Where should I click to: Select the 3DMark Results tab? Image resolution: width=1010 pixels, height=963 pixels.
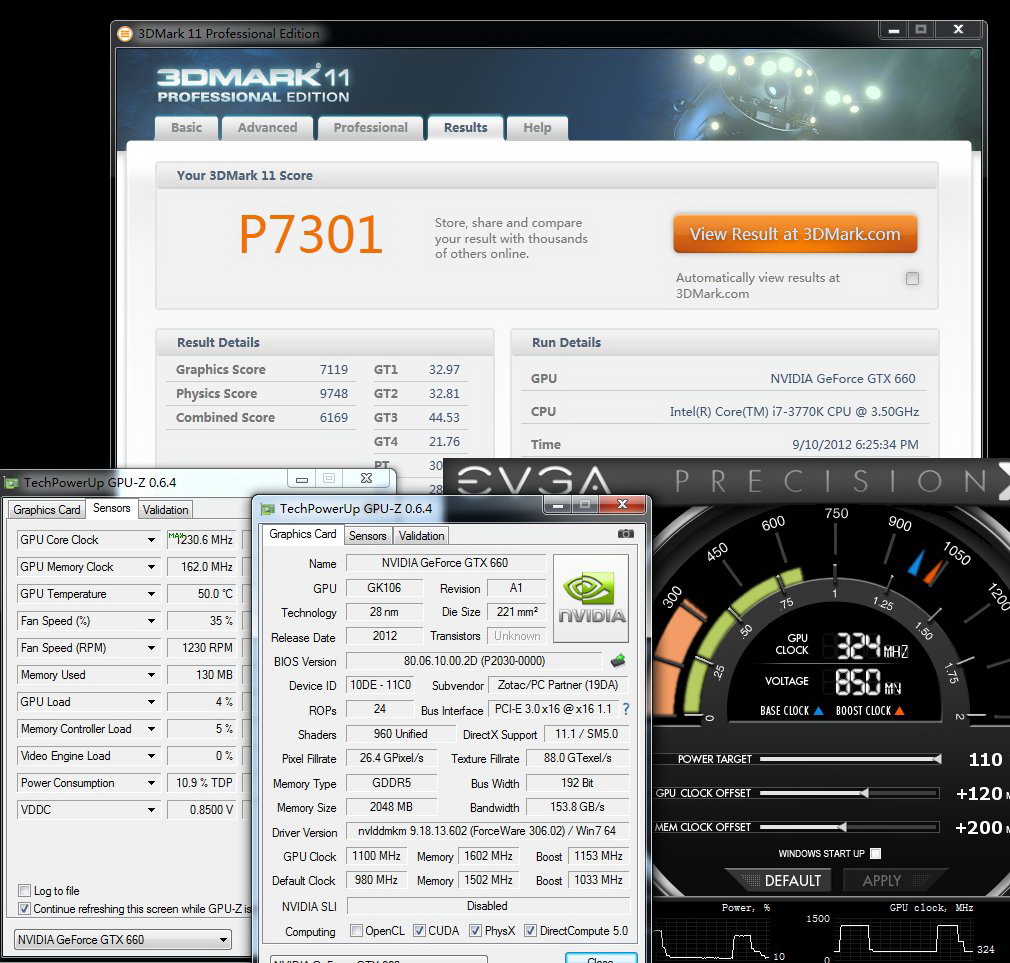pyautogui.click(x=465, y=128)
